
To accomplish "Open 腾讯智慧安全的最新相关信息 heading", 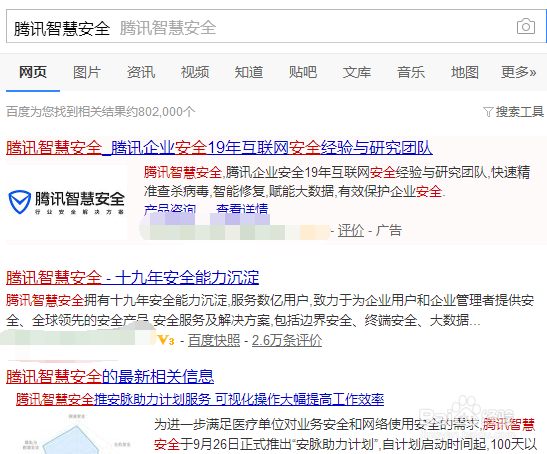I will (110, 377).
